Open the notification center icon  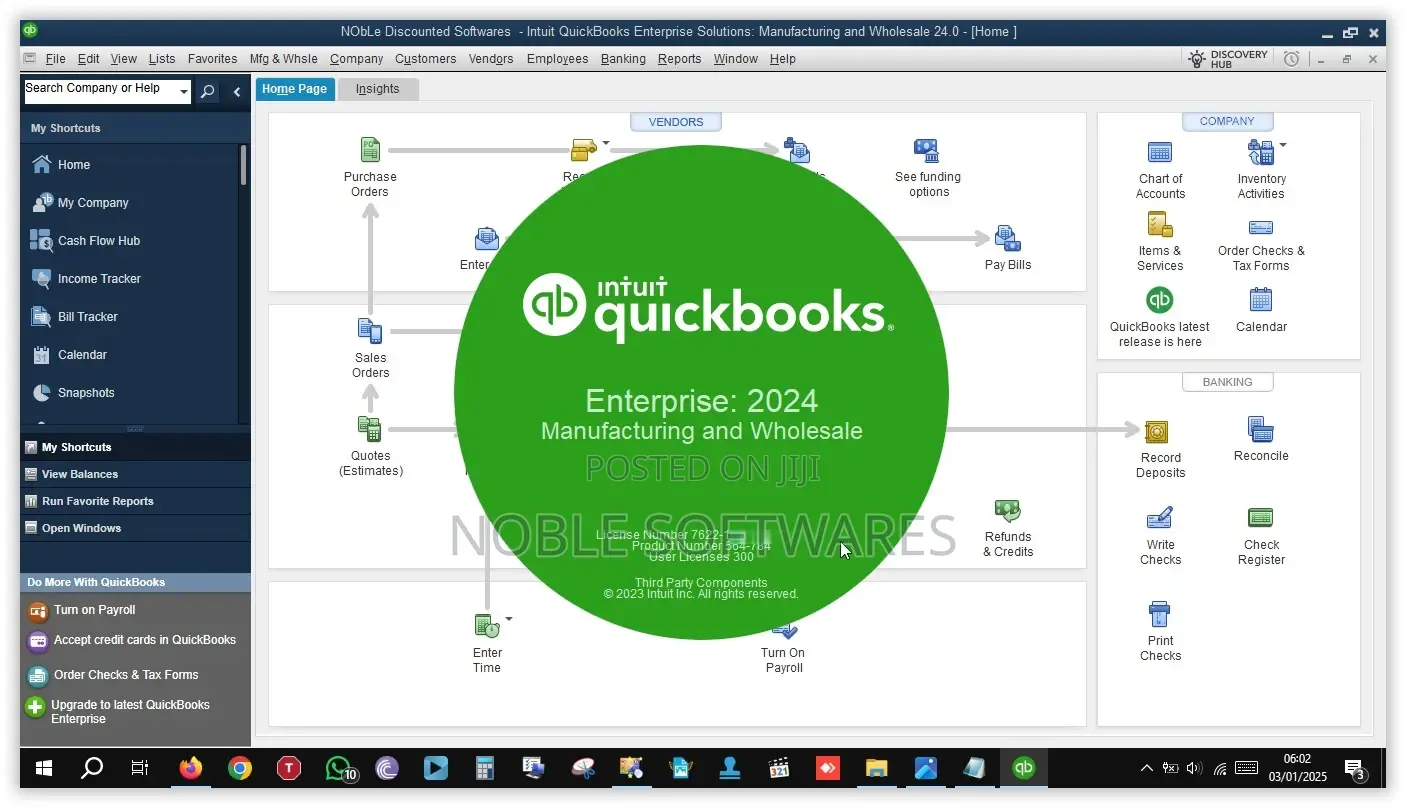point(1355,769)
